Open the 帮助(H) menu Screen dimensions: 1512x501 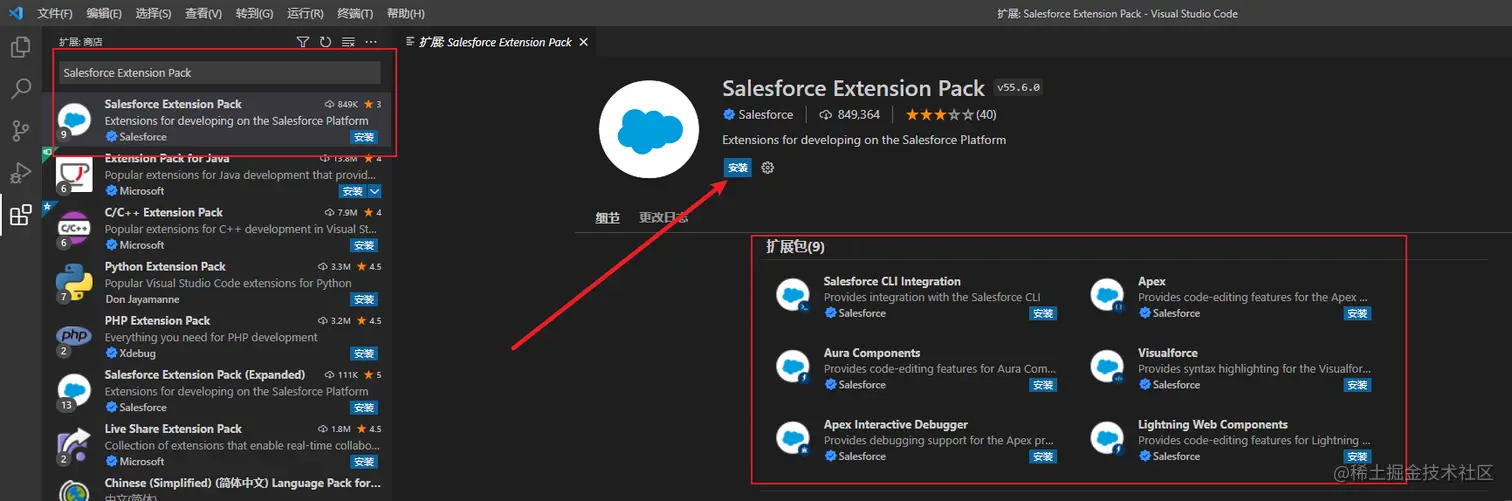405,13
